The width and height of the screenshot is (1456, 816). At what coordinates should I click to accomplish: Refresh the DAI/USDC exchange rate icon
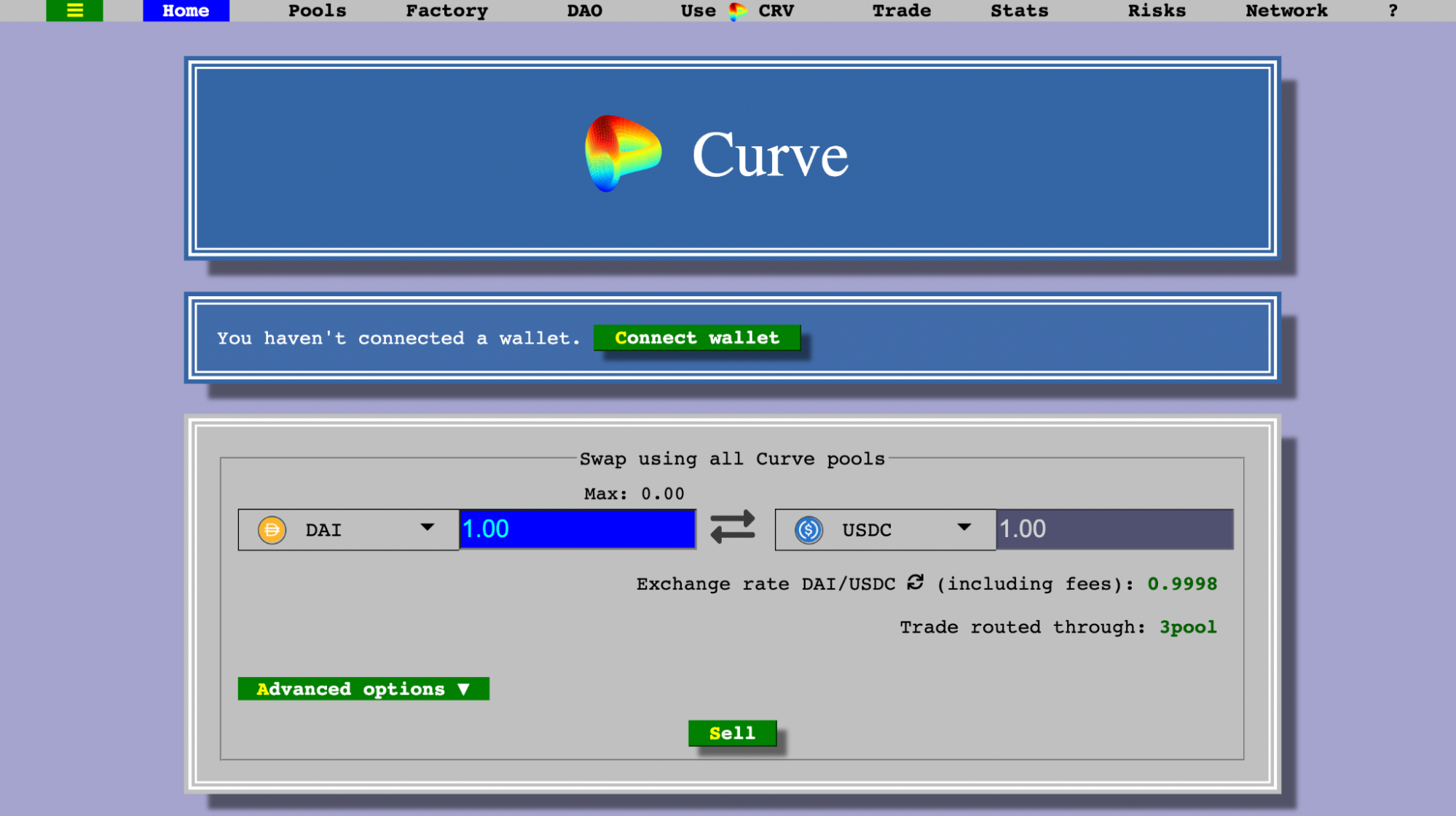(916, 582)
